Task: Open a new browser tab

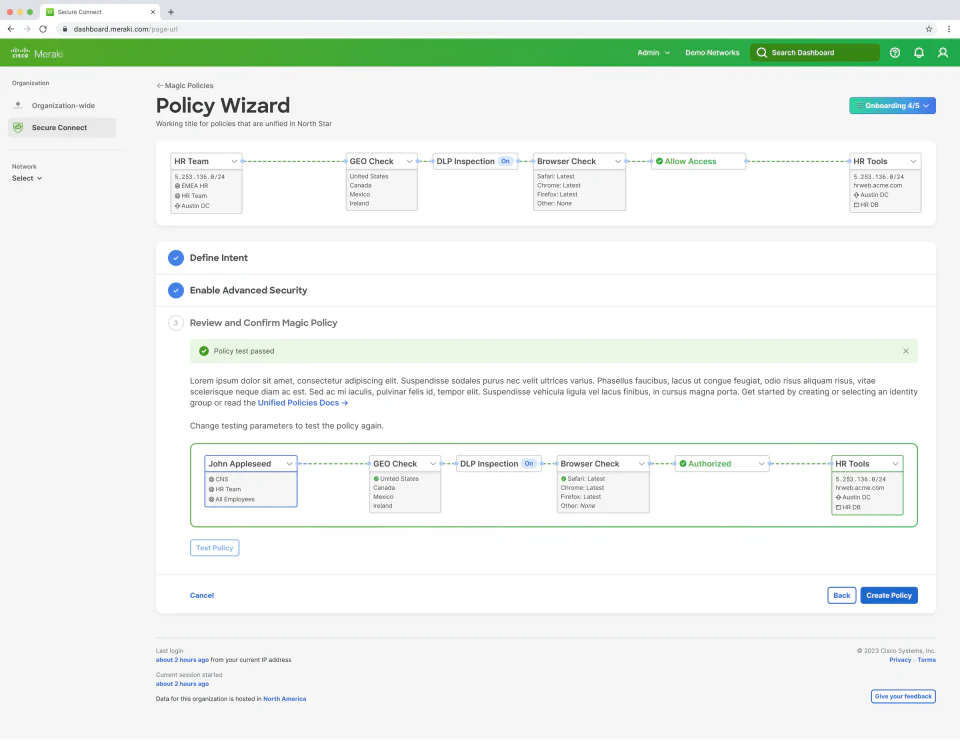Action: (x=171, y=12)
